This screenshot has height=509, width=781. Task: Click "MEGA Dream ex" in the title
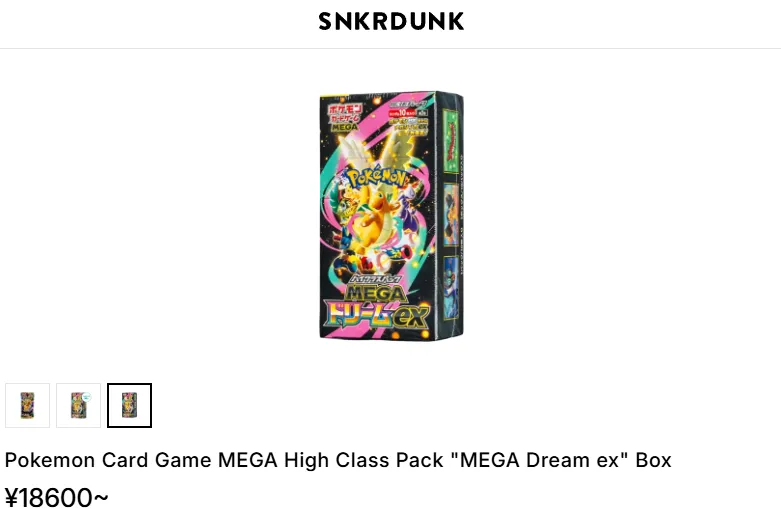[539, 460]
